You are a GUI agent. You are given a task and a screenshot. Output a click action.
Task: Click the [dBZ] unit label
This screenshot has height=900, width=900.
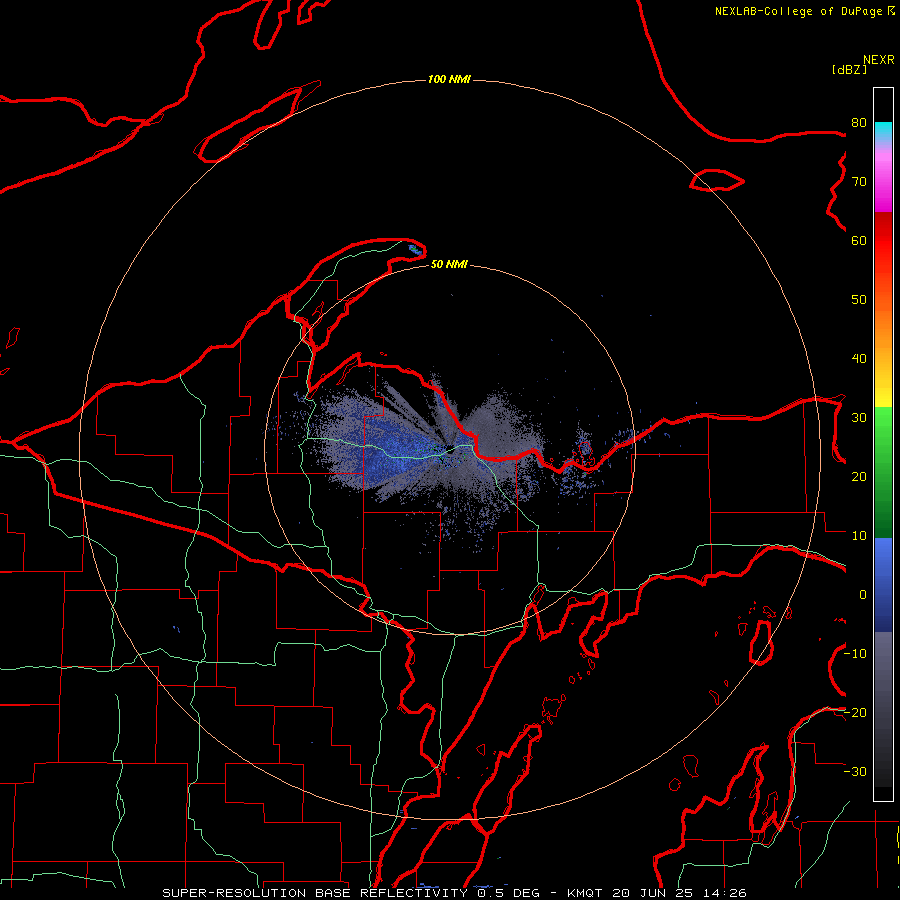[x=849, y=69]
